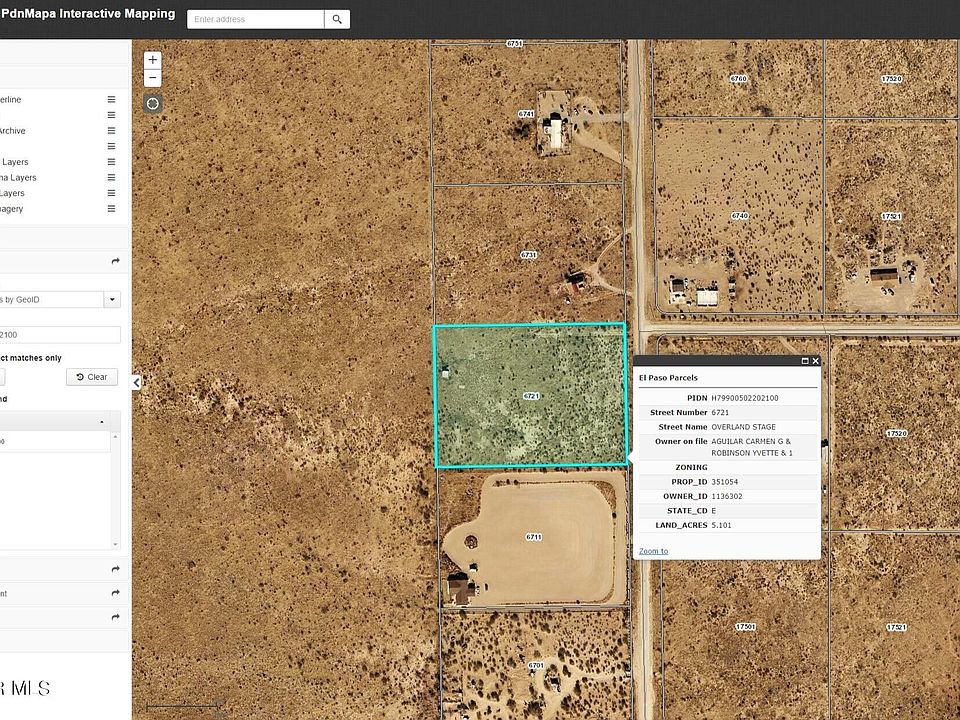Expand panel using arrow above GeoID dropdown
The height and width of the screenshot is (720, 960).
[x=115, y=262]
